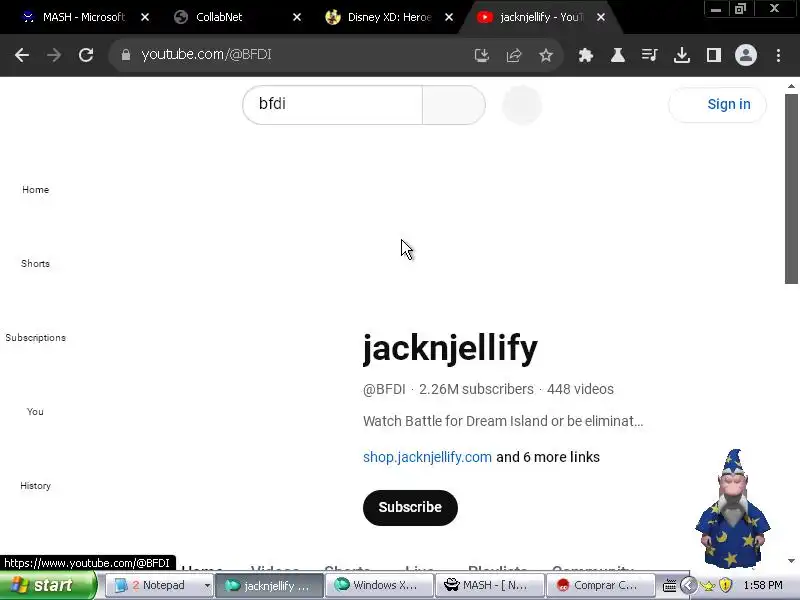Click the browser forward arrow
Screen dimensions: 800x600
pyautogui.click(x=54, y=55)
